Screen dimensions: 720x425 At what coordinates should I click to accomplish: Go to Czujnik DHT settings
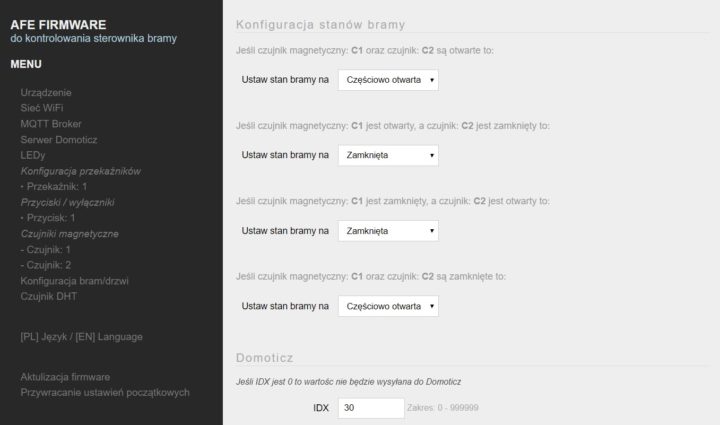[49, 296]
